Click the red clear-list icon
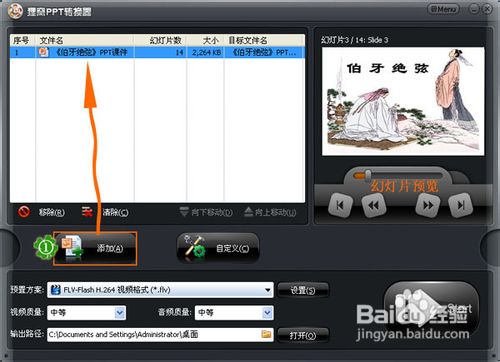This screenshot has width=500, height=362. (87, 212)
